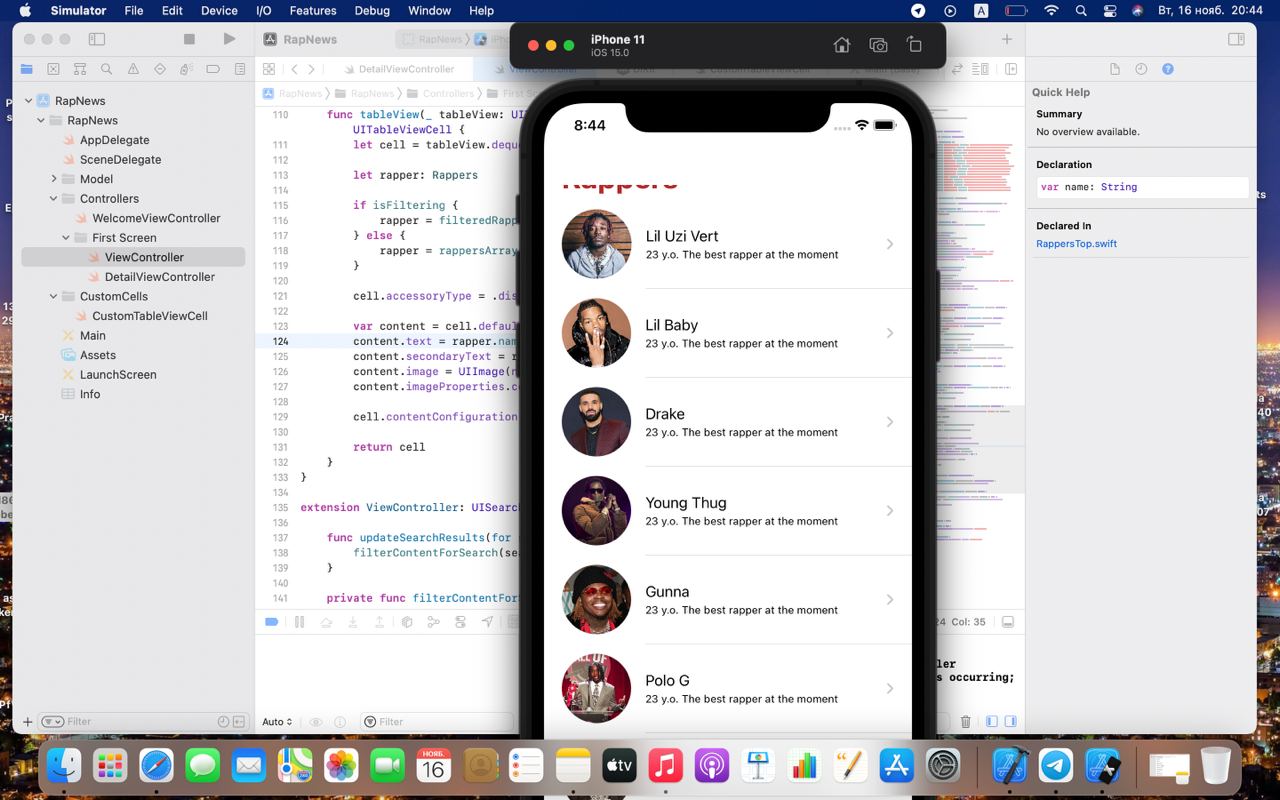Rotate the Simulator device

coord(914,45)
